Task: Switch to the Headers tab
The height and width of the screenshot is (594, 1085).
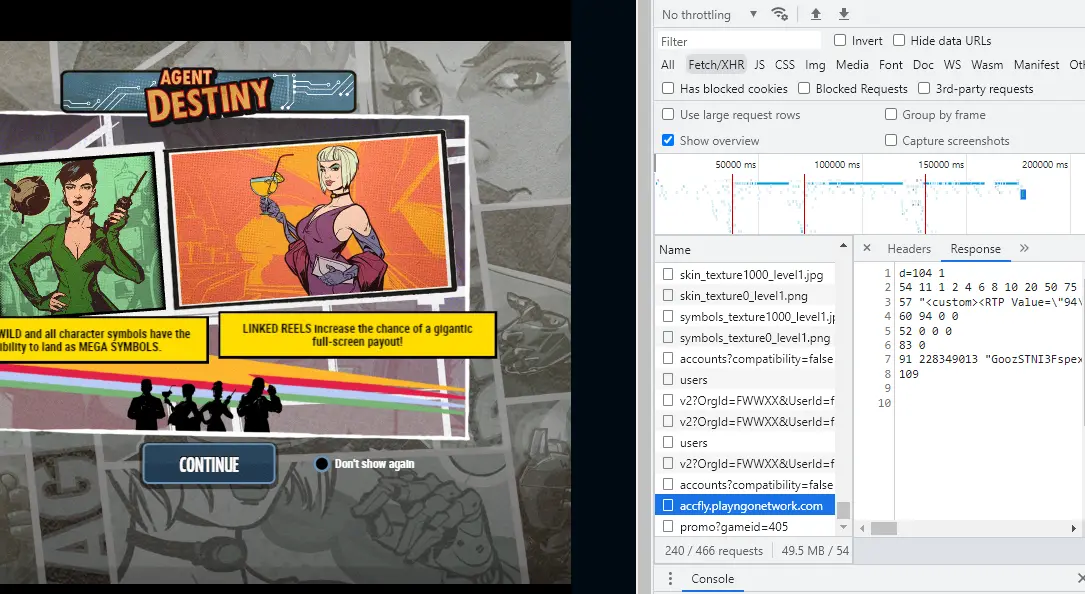Action: pyautogui.click(x=909, y=249)
